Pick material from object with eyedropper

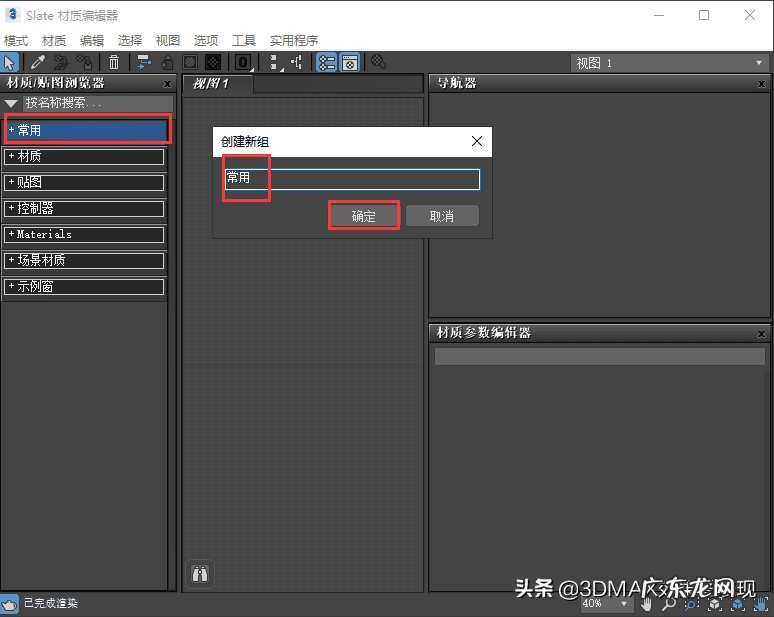pyautogui.click(x=38, y=62)
